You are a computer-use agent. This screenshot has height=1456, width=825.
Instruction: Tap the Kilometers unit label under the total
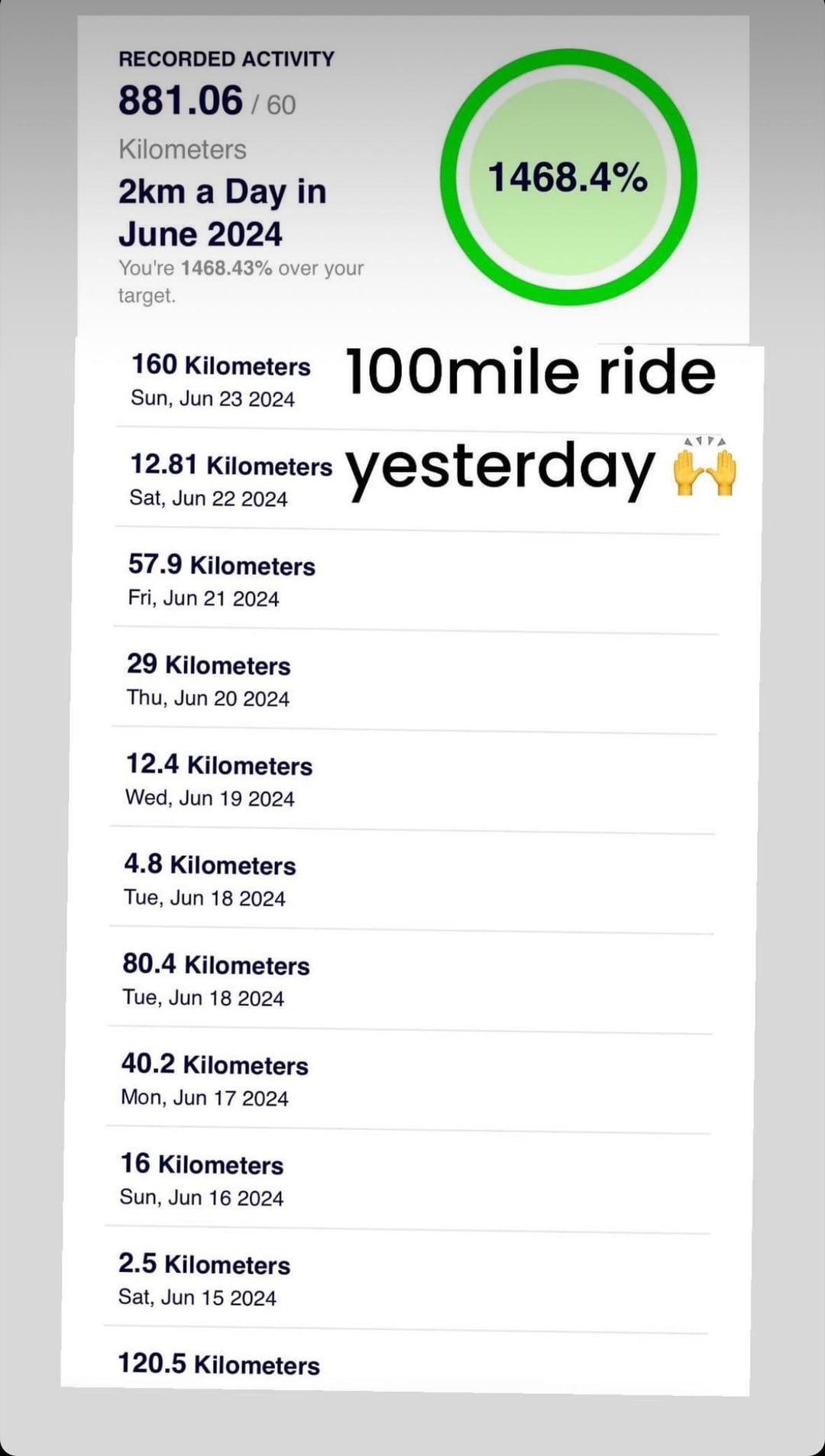[183, 149]
